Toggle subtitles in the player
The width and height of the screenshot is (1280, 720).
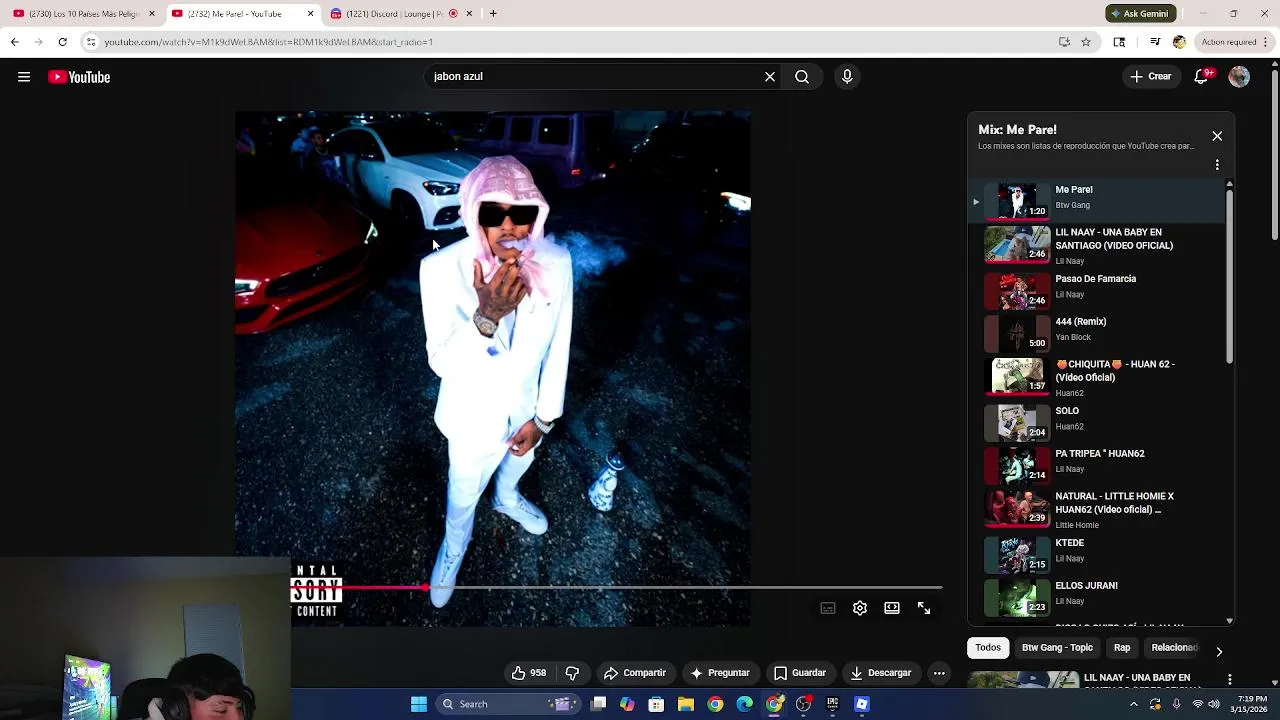pyautogui.click(x=828, y=608)
